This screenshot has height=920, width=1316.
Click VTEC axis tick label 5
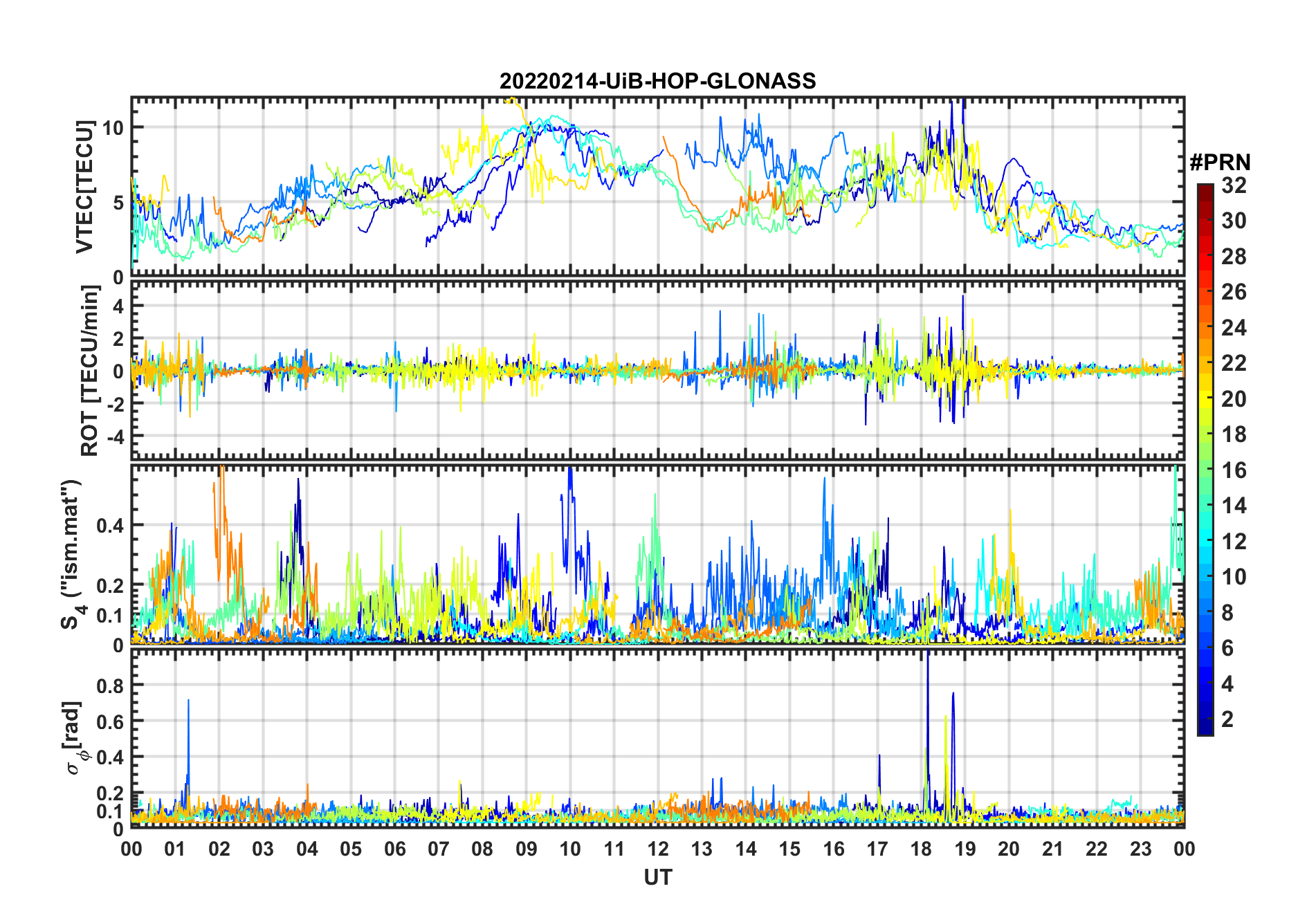pos(118,203)
